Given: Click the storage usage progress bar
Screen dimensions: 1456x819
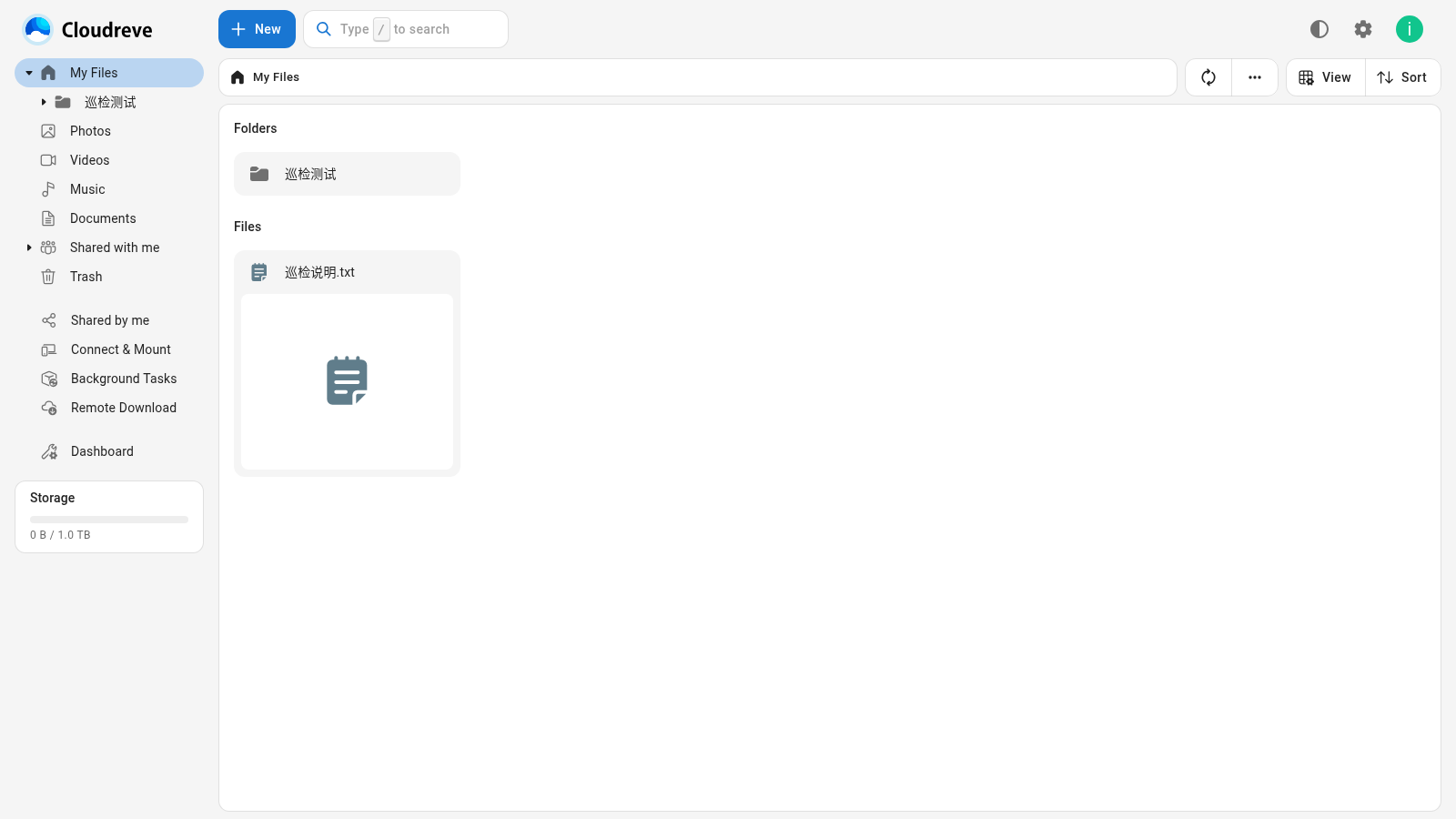Looking at the screenshot, I should coord(109,520).
